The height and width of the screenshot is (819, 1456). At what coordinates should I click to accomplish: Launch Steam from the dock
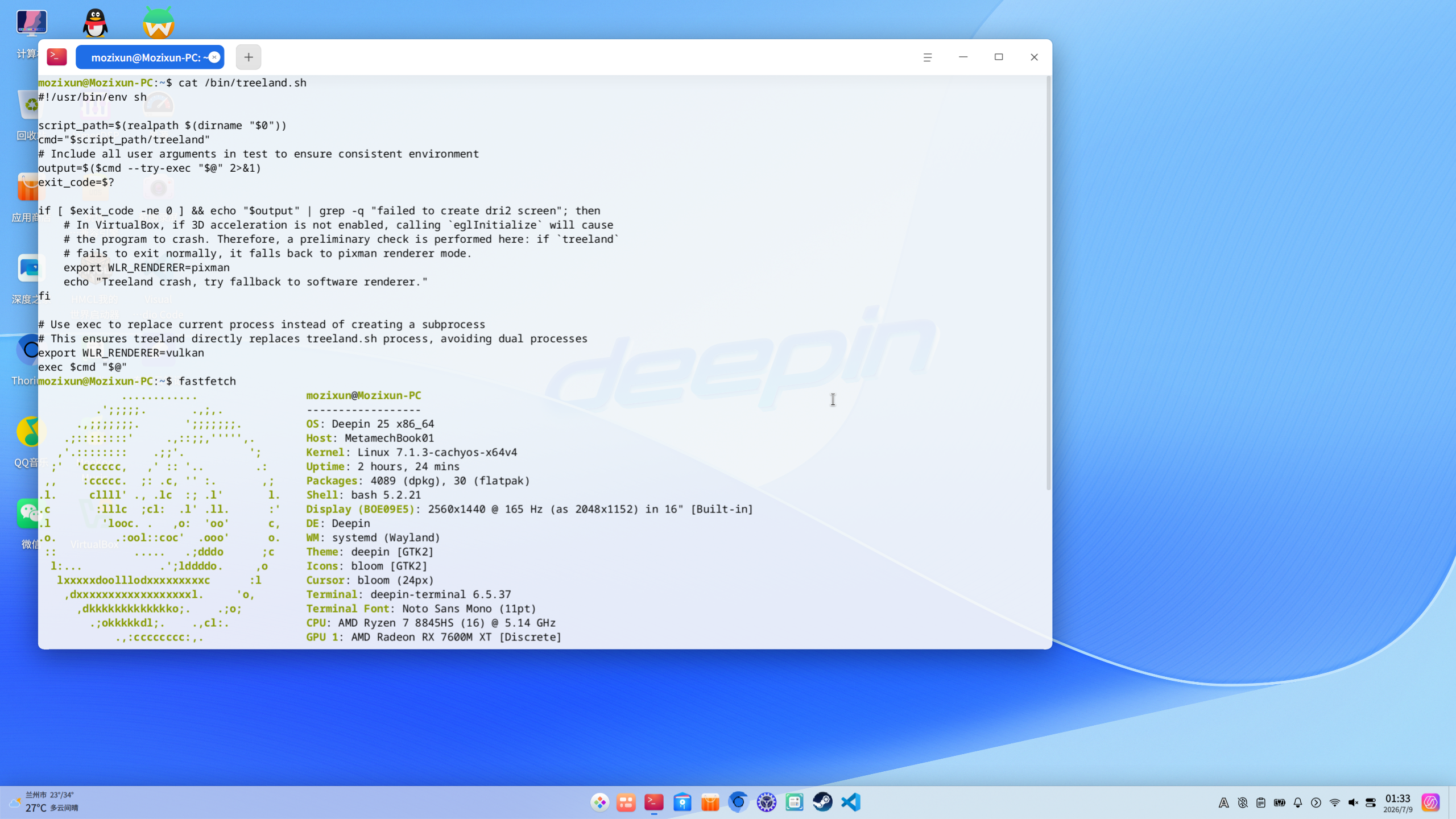[822, 803]
